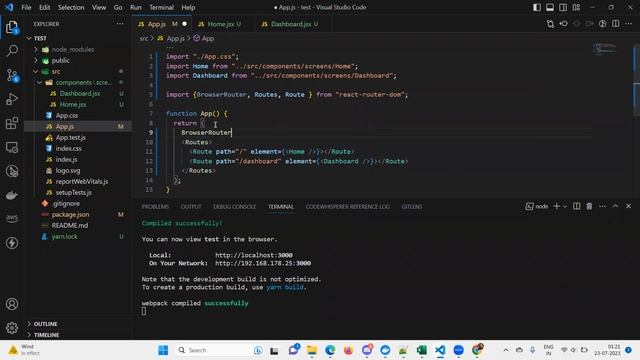
Task: Open the Explorer view in activity bar
Action: (x=12, y=28)
